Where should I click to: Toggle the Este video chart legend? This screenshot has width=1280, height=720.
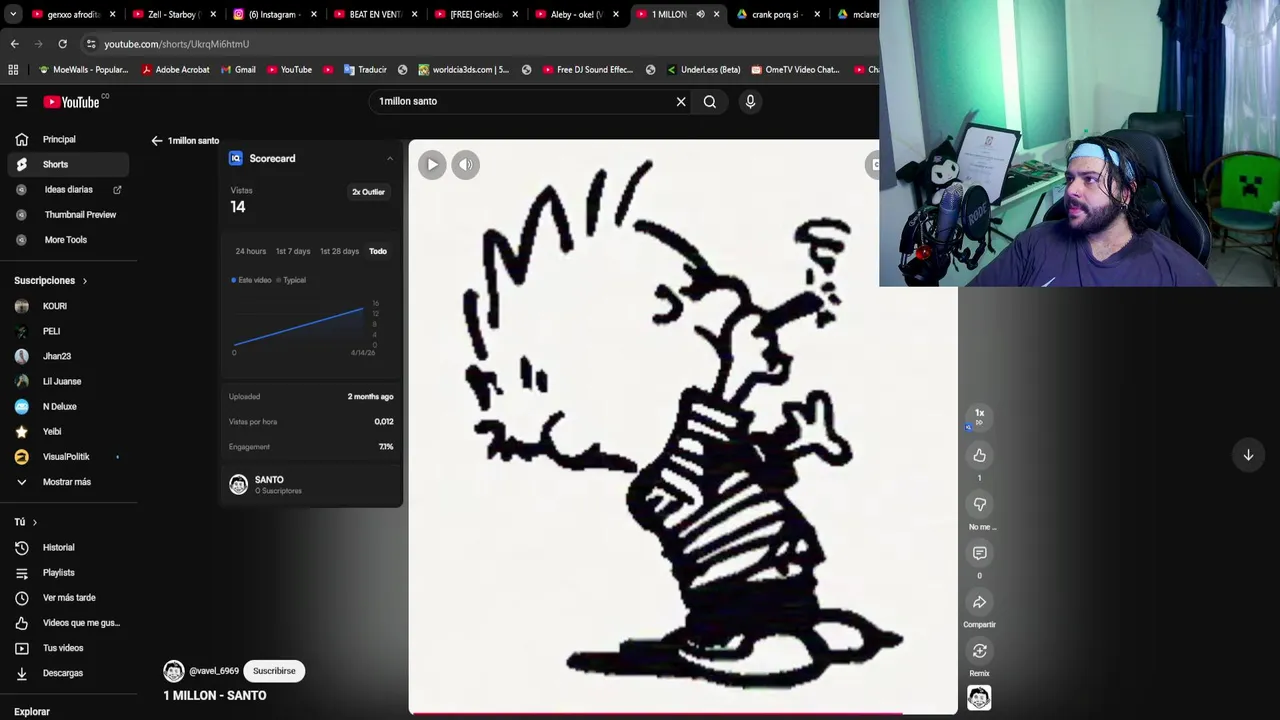point(252,280)
